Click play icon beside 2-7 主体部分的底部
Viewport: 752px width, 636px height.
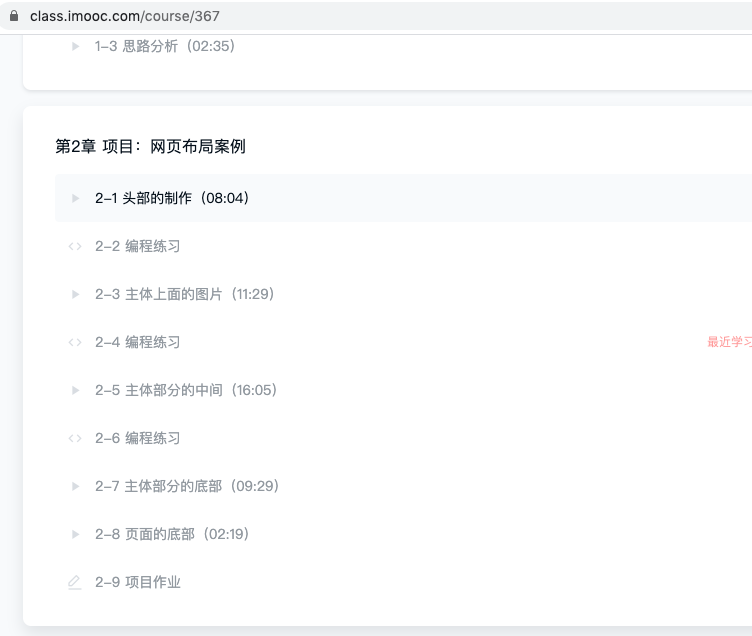click(x=75, y=486)
